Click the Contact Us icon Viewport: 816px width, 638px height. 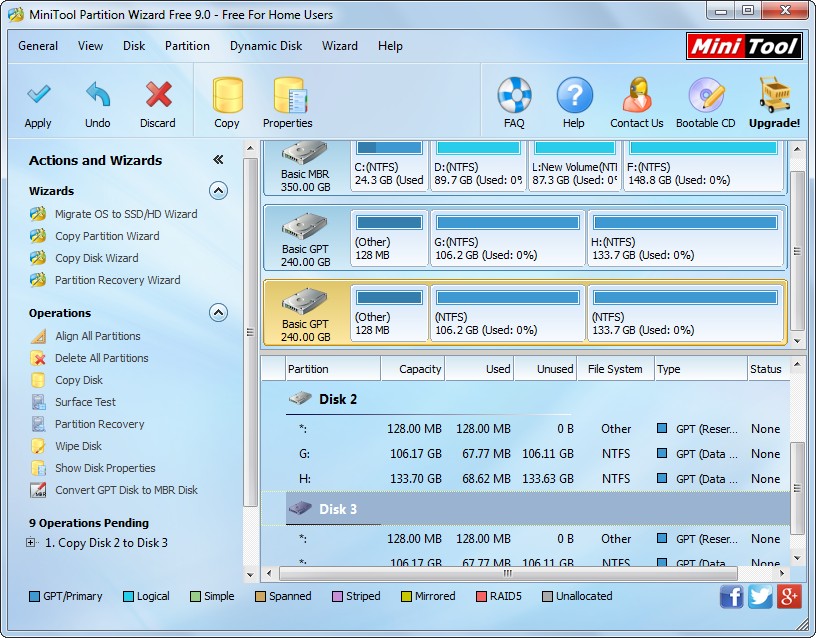(637, 95)
